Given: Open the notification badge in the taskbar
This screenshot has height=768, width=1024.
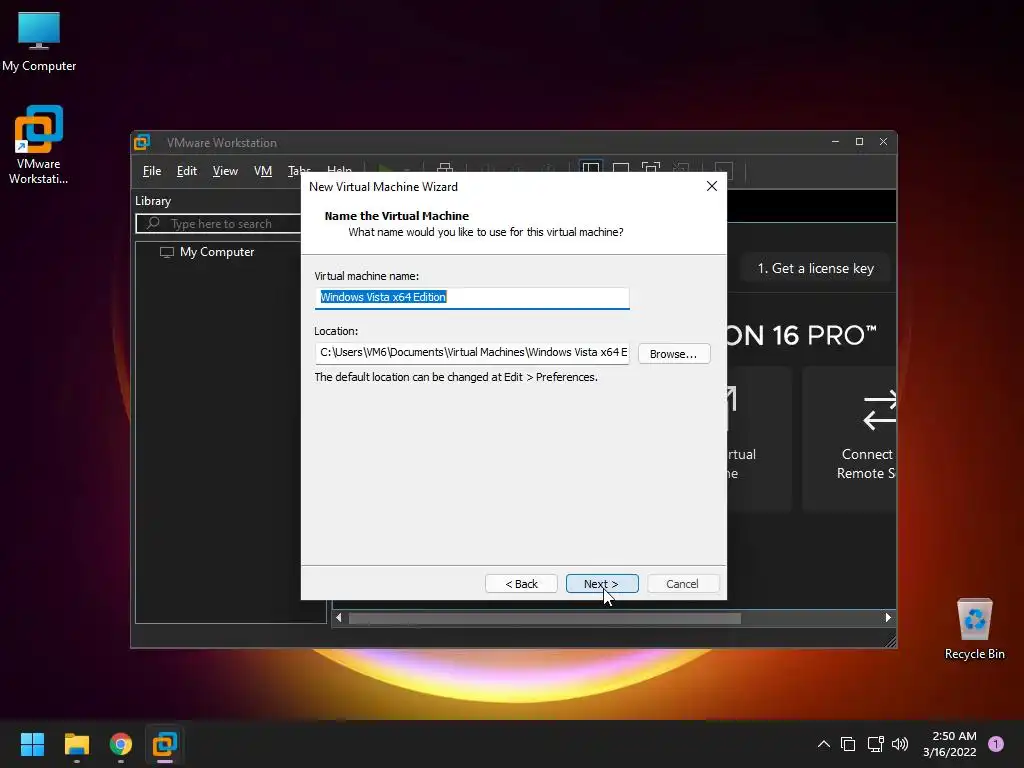Looking at the screenshot, I should coord(996,743).
